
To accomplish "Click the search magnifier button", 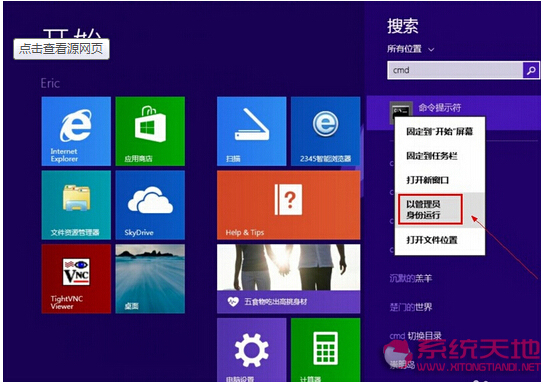I will (x=531, y=70).
